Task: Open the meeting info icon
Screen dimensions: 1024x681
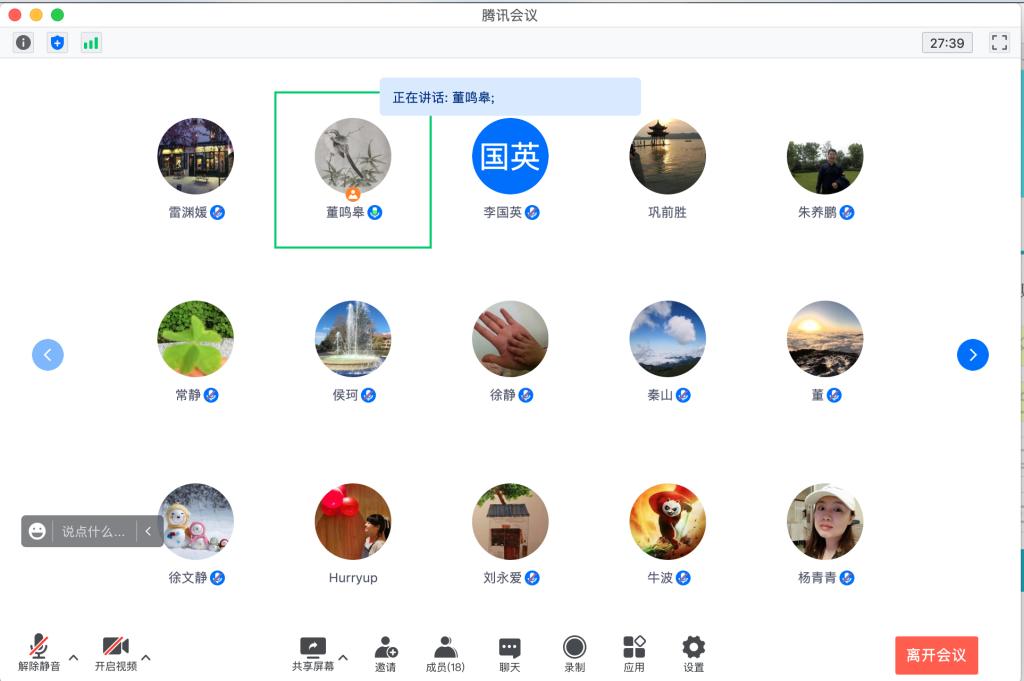Action: click(24, 43)
